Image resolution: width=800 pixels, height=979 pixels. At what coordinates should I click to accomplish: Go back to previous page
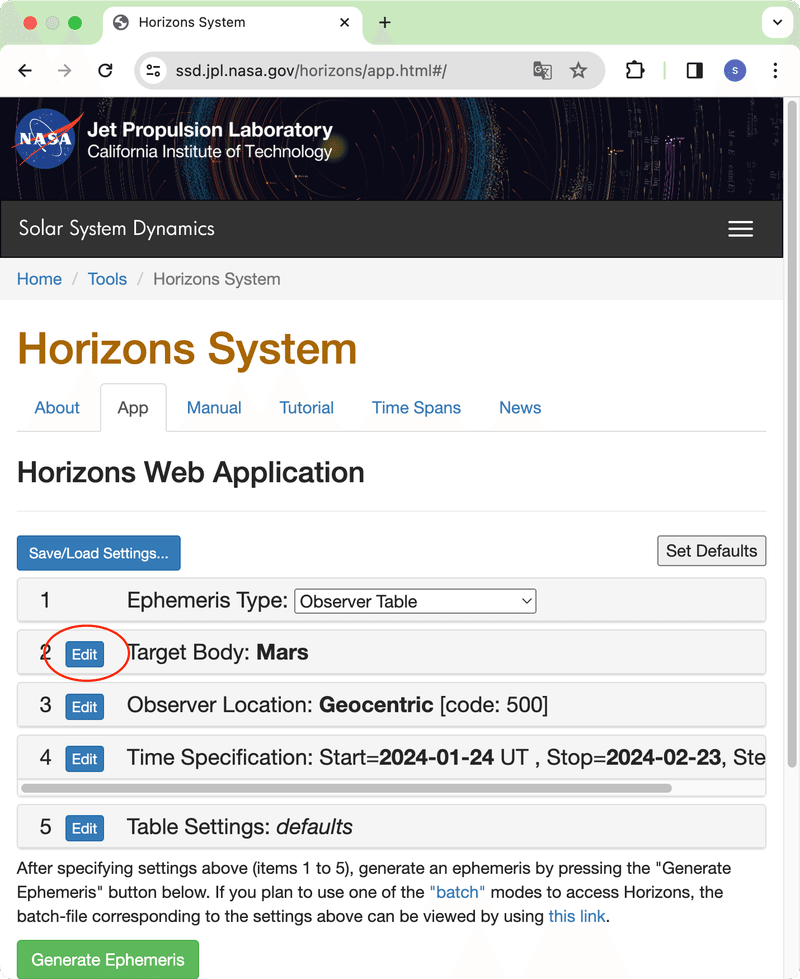pos(26,70)
